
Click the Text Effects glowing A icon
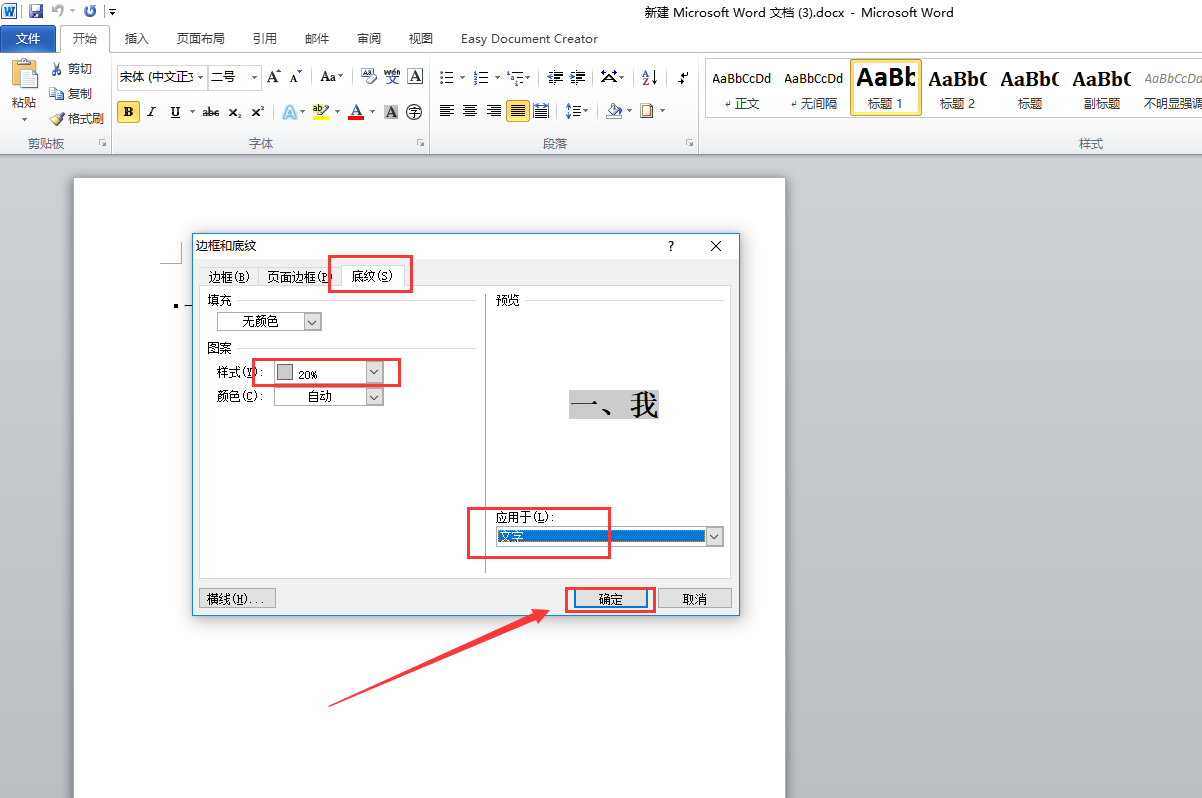[288, 112]
